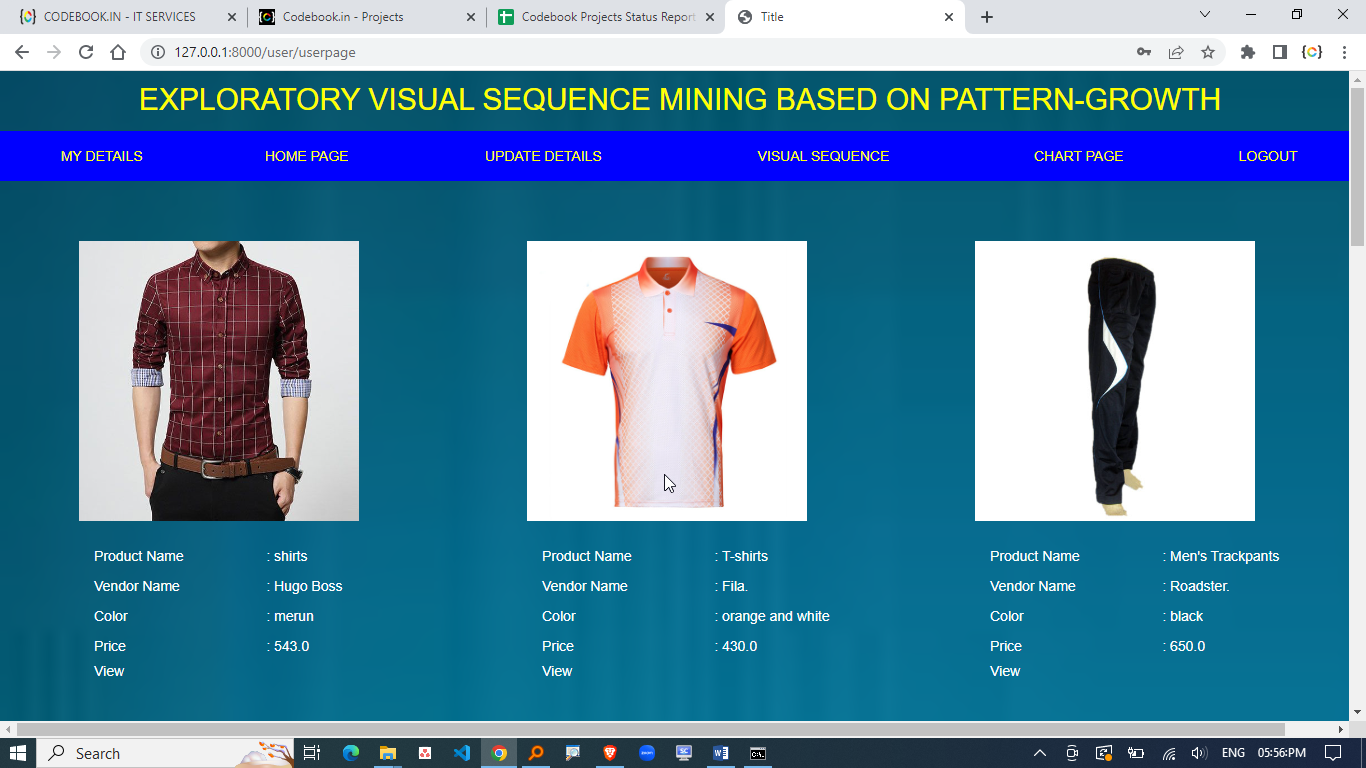Open a new browser tab

coord(987,17)
